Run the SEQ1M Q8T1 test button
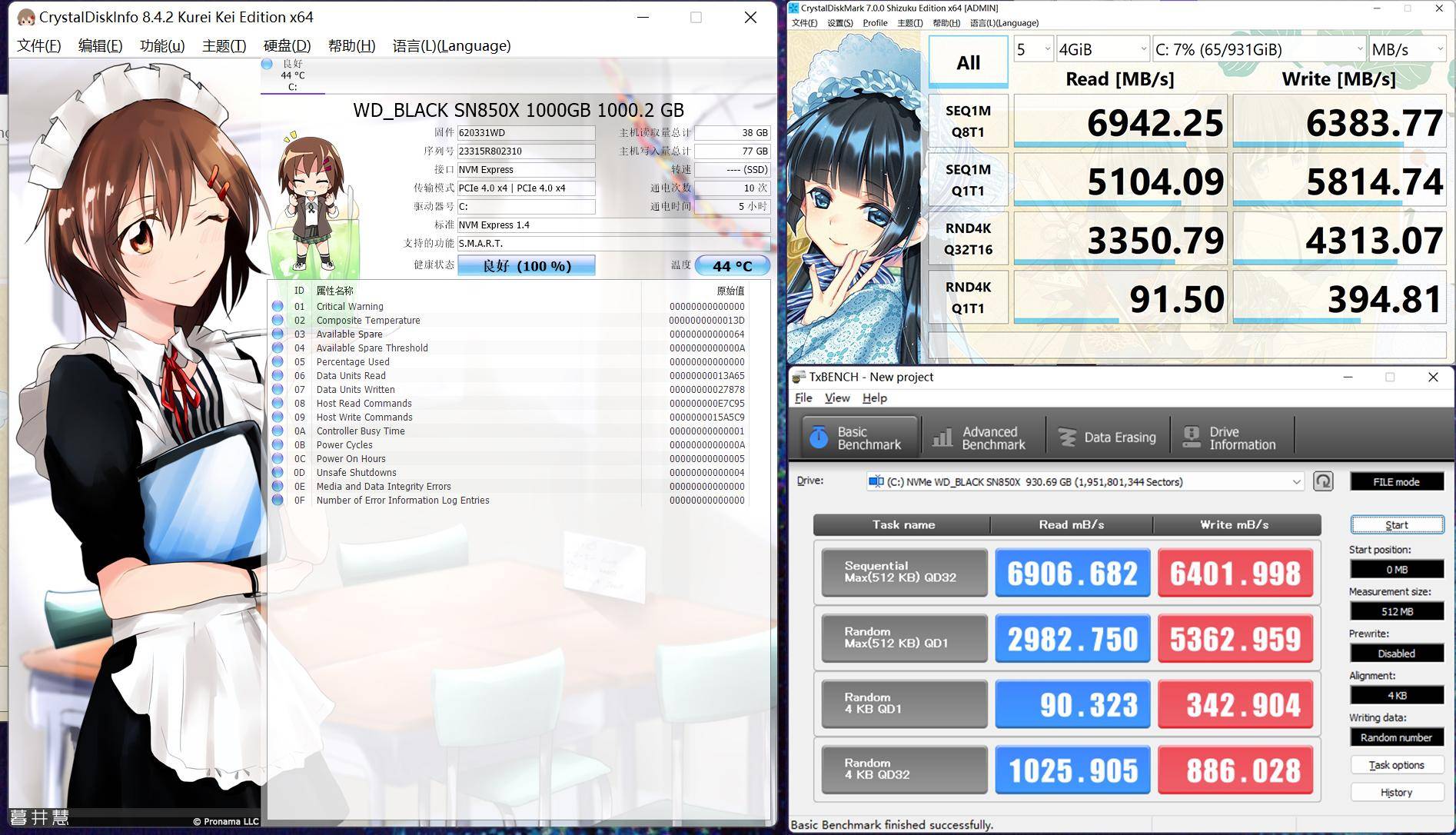This screenshot has height=835, width=1456. [968, 121]
